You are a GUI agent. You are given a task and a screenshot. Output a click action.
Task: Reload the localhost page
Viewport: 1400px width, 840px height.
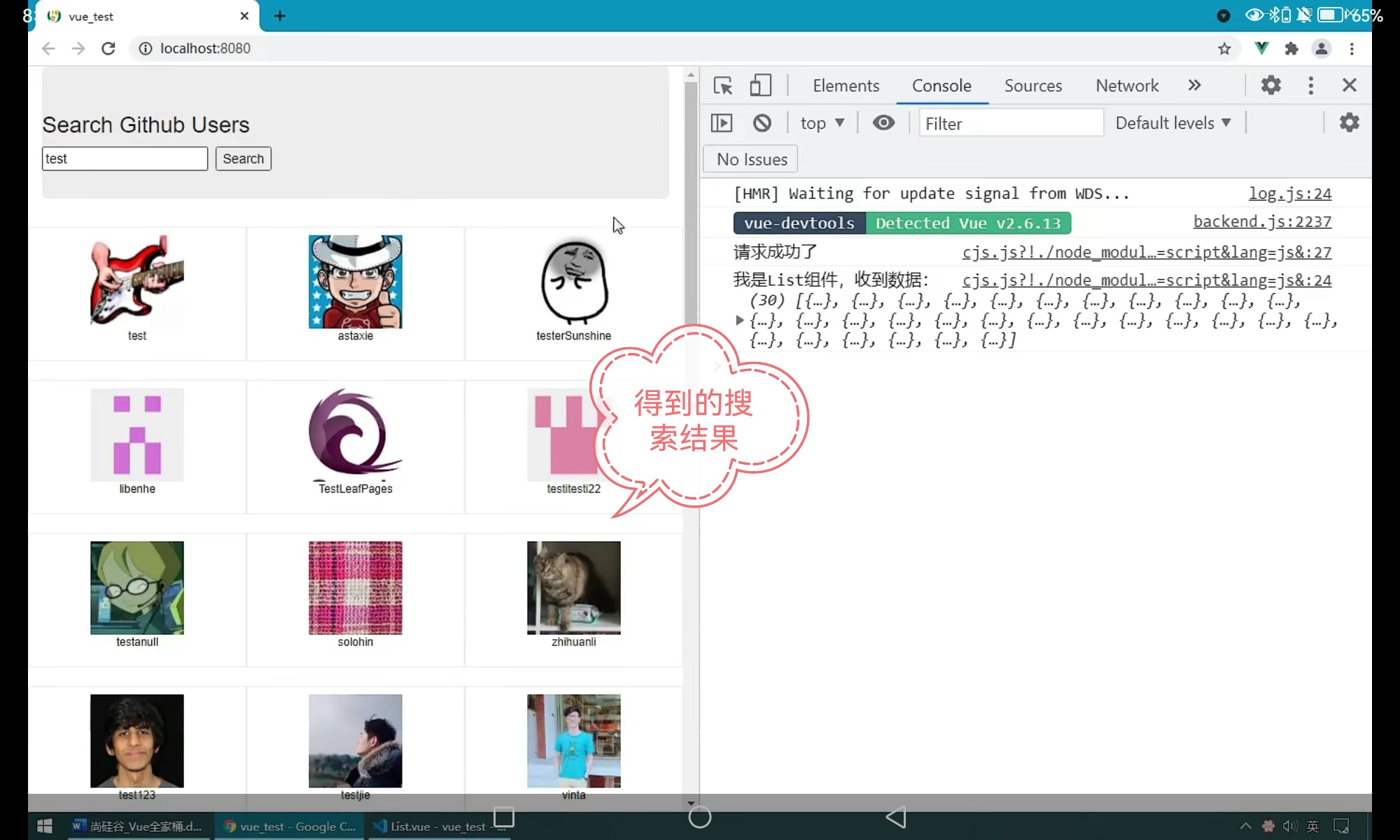(x=108, y=48)
